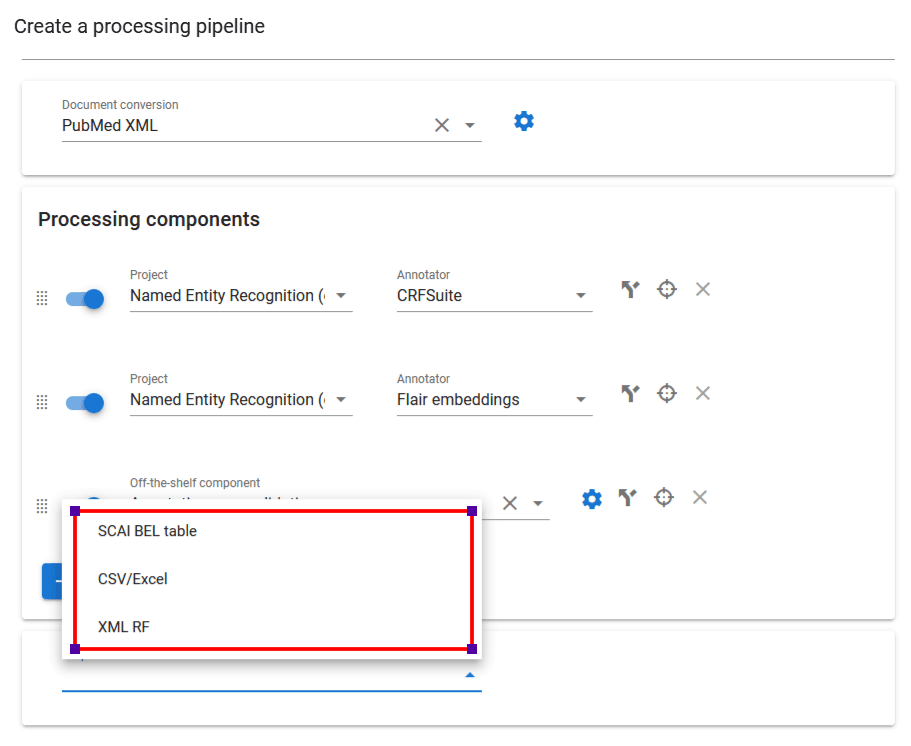This screenshot has width=911, height=746.
Task: Remove the Flair embeddings component
Action: coord(703,393)
